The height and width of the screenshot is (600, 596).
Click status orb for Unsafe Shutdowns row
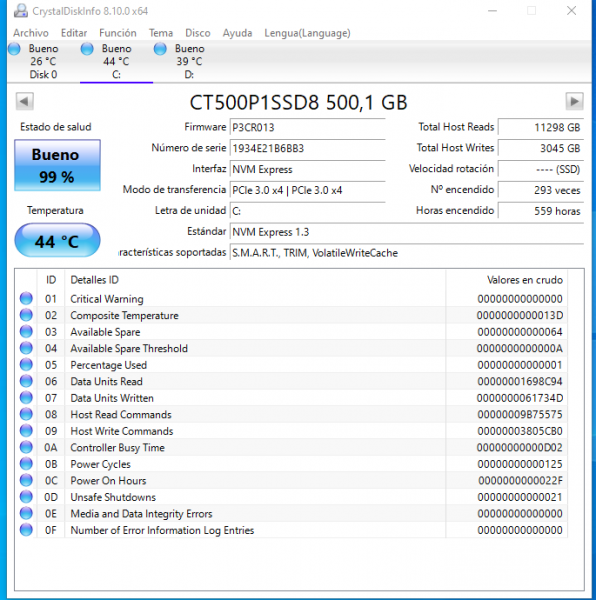coord(26,497)
